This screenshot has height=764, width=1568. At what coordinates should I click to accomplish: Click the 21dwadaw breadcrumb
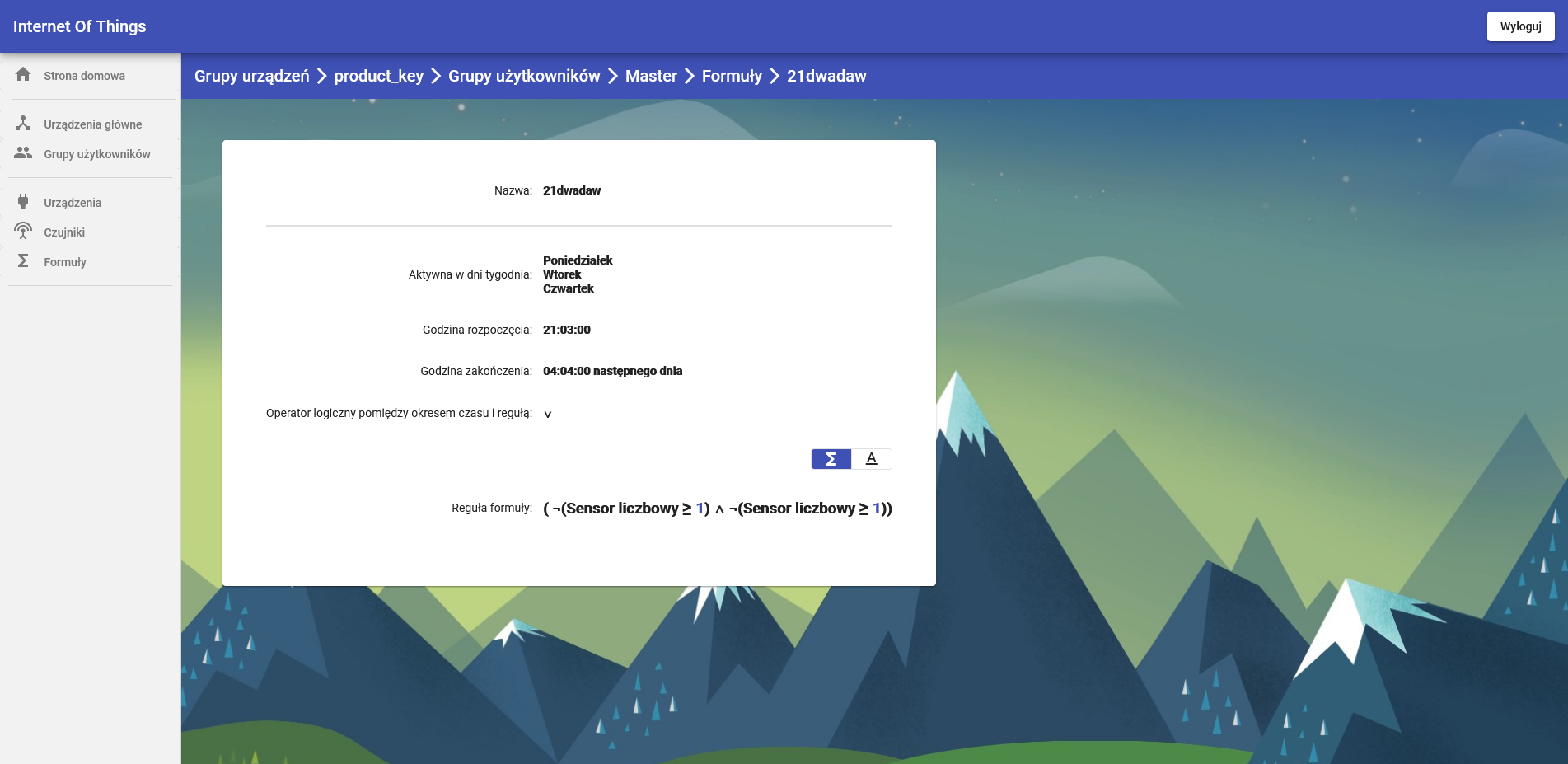click(x=826, y=76)
